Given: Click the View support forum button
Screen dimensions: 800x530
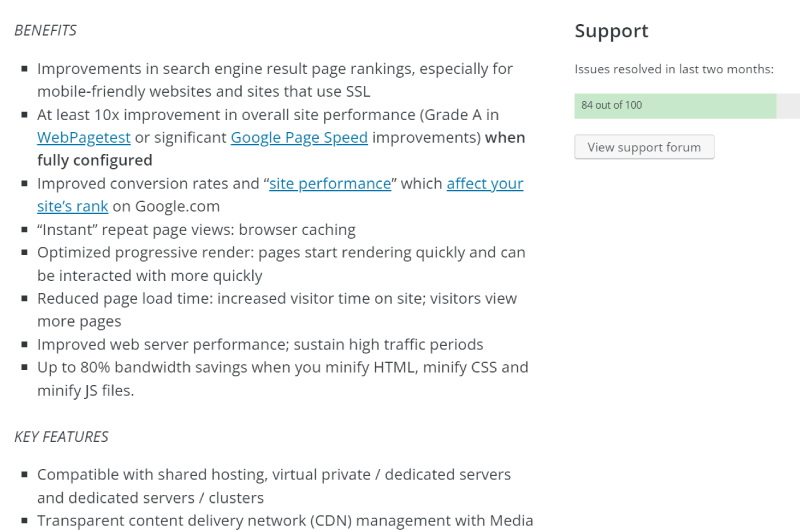Looking at the screenshot, I should click(x=644, y=147).
